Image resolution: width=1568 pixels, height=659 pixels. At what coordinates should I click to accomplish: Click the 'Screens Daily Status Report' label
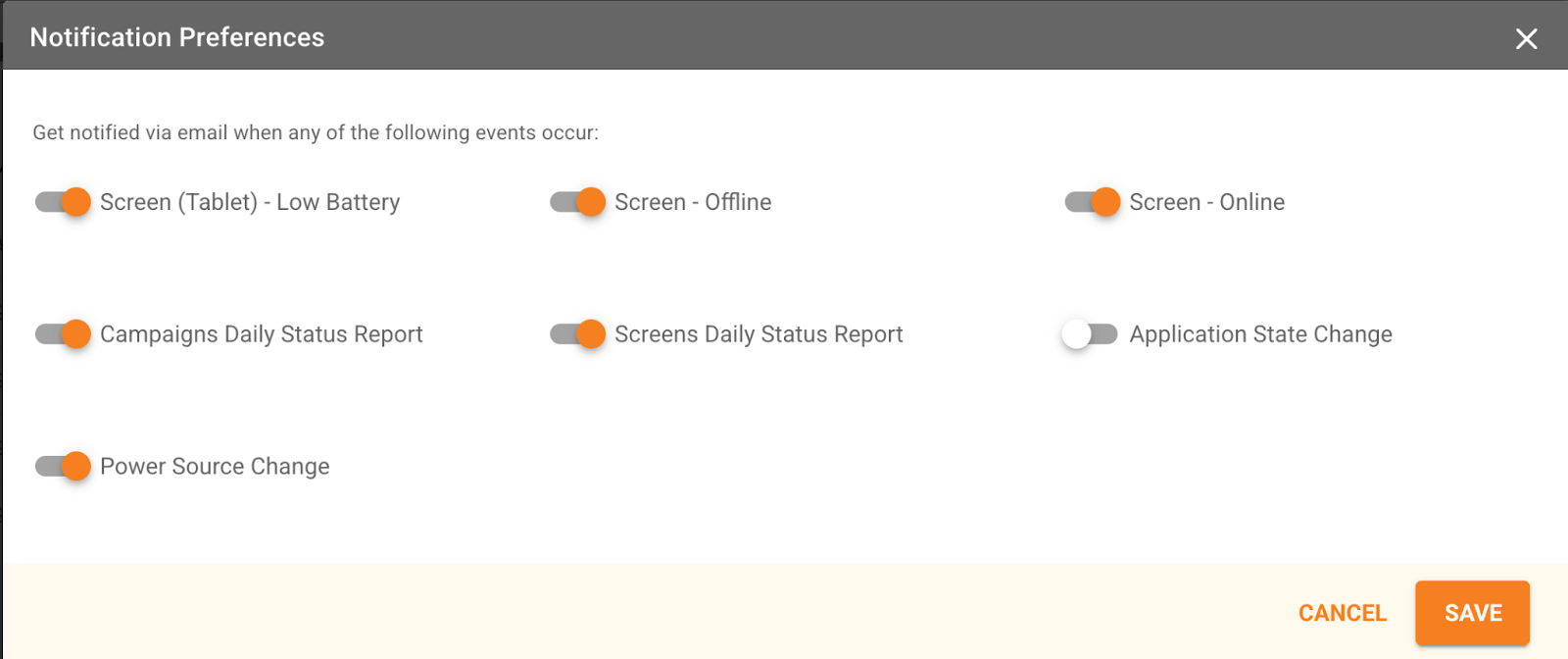759,334
